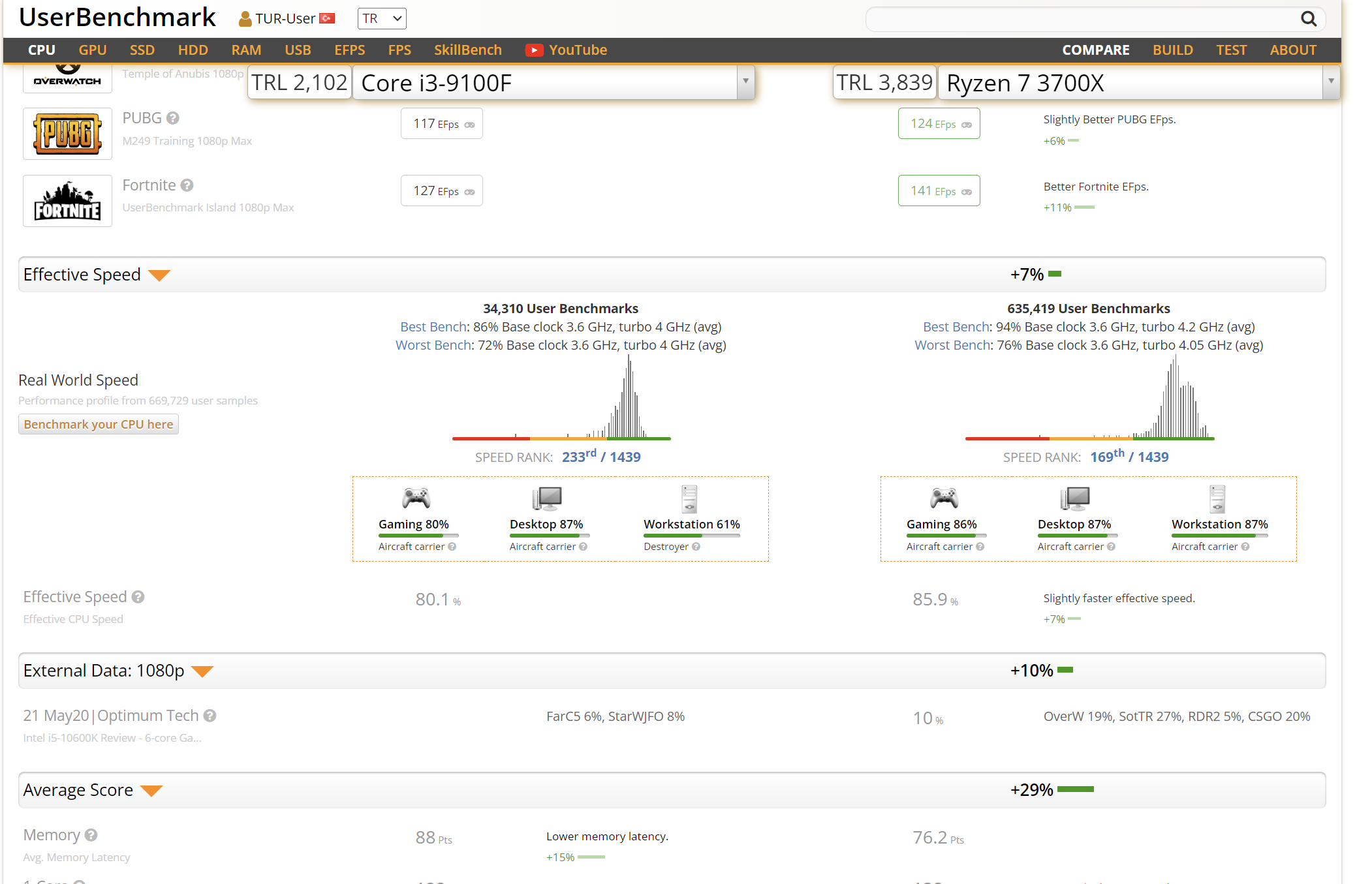
Task: Click the TRL 3,839 price box
Action: tap(884, 82)
